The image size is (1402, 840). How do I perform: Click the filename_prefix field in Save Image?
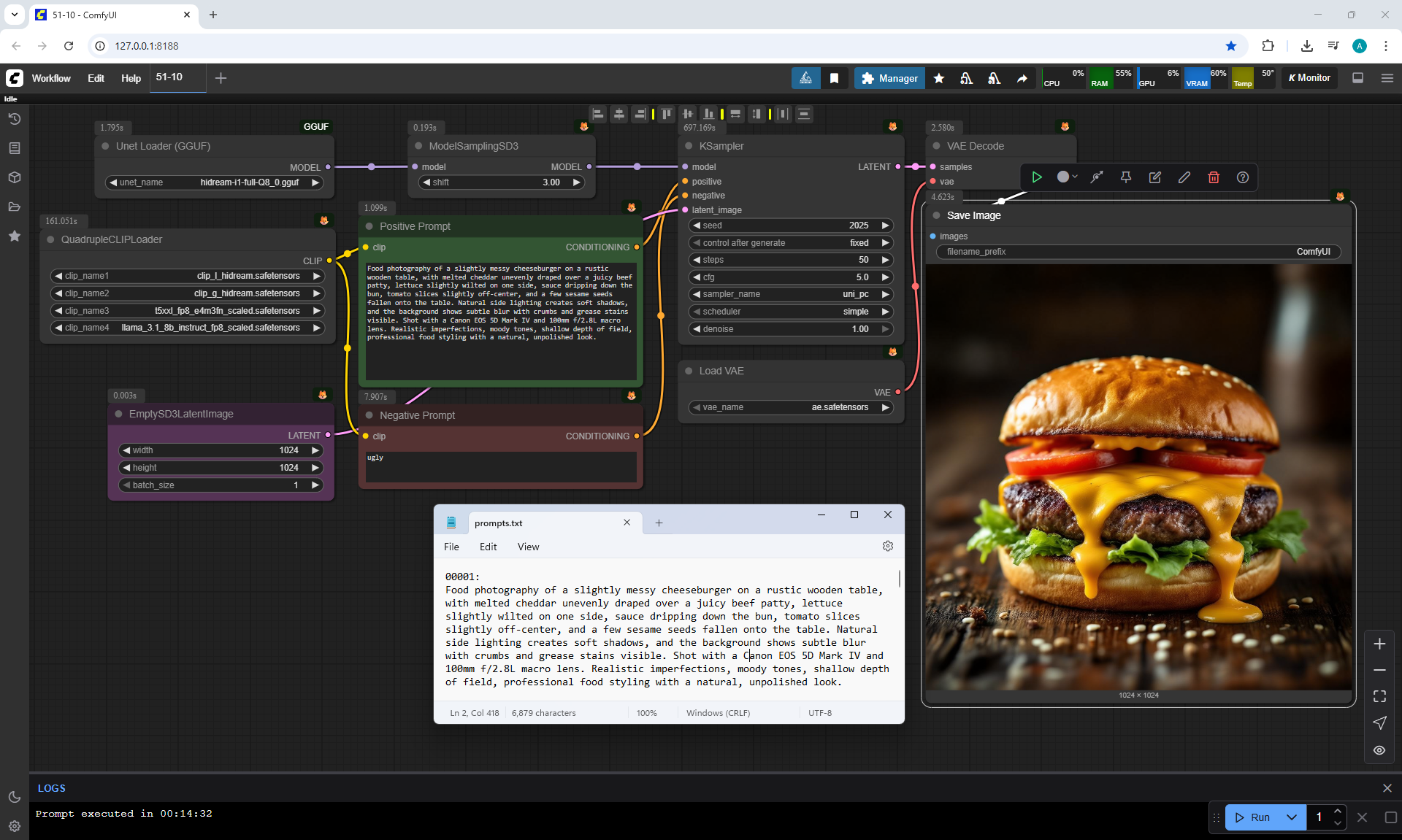[1138, 252]
